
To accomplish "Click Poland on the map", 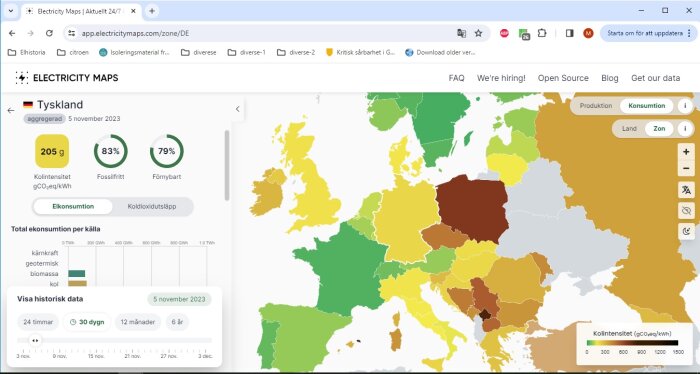I will (473, 208).
